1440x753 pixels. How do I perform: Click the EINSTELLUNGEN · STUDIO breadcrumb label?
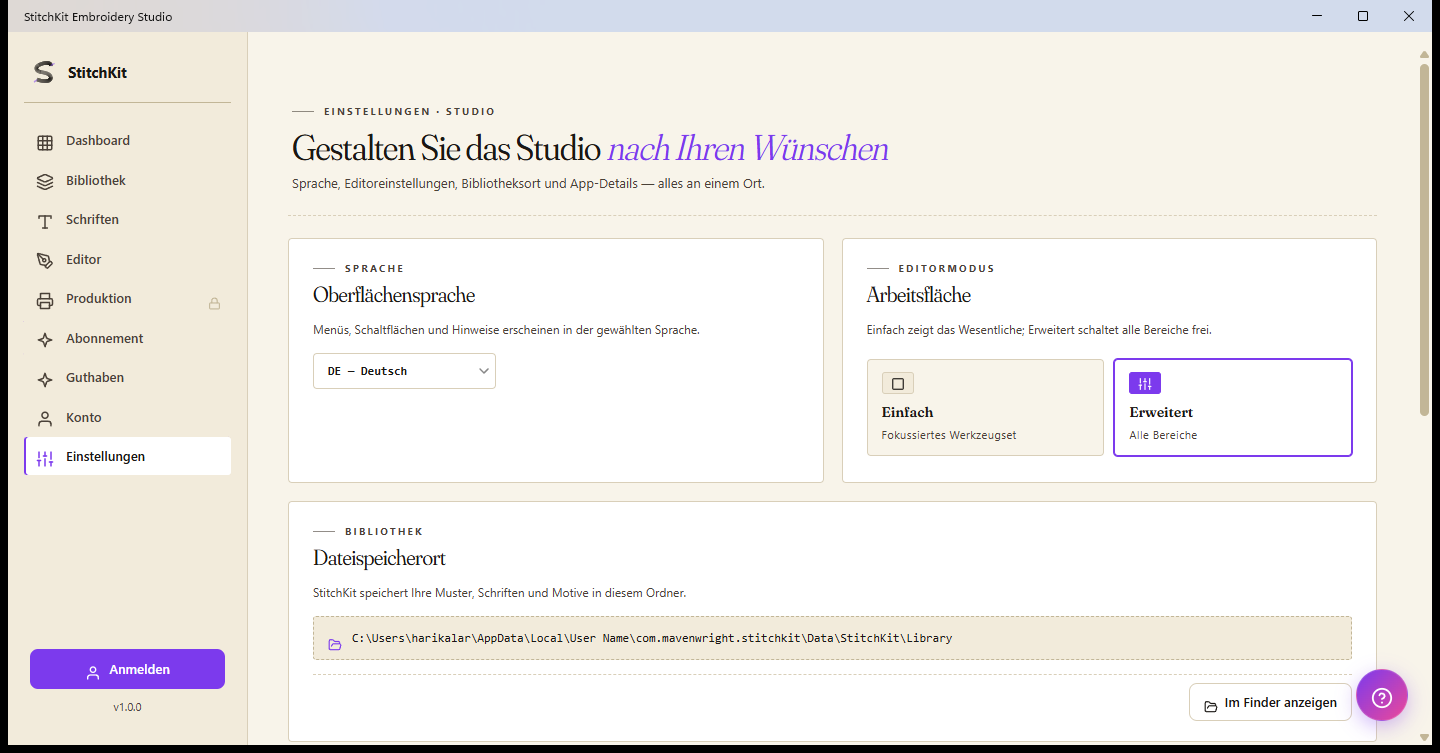pos(409,112)
